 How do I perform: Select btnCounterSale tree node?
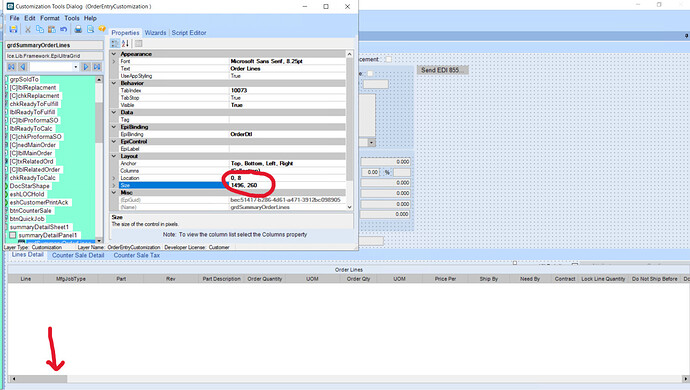pos(30,210)
